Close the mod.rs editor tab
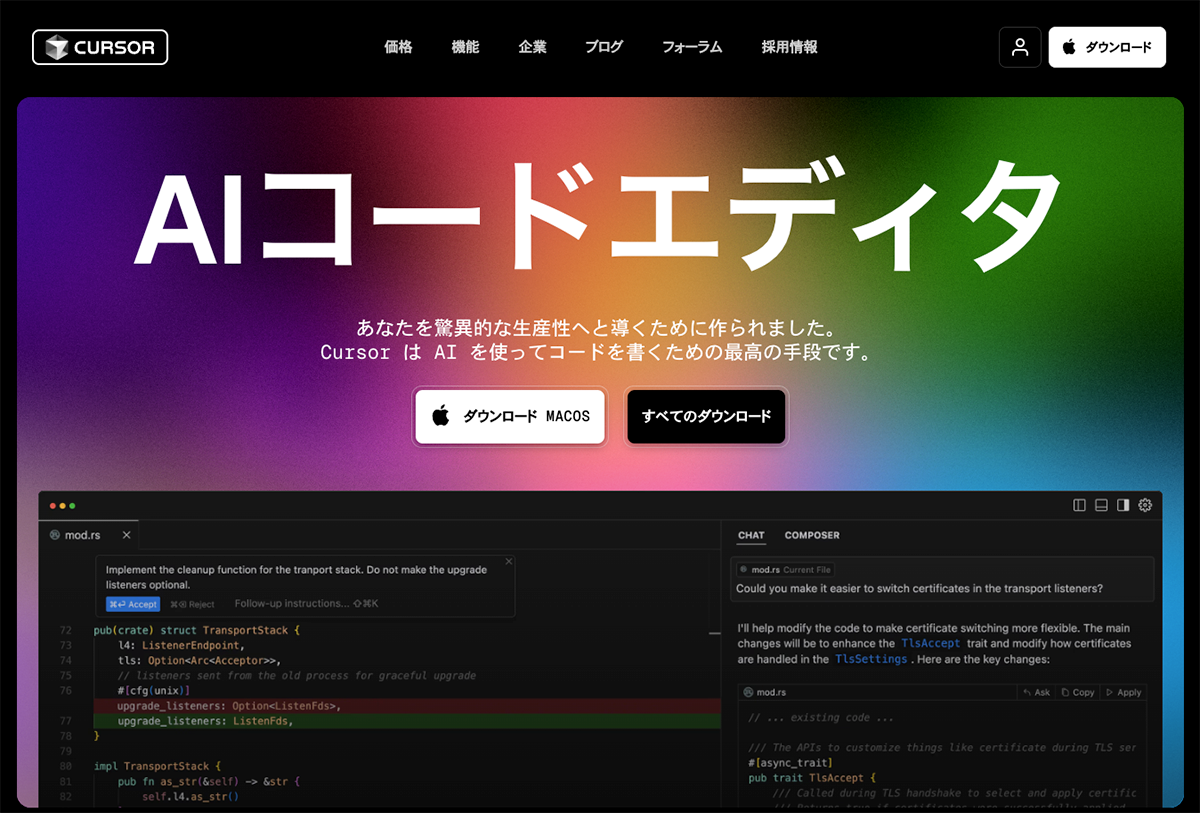 pos(125,535)
